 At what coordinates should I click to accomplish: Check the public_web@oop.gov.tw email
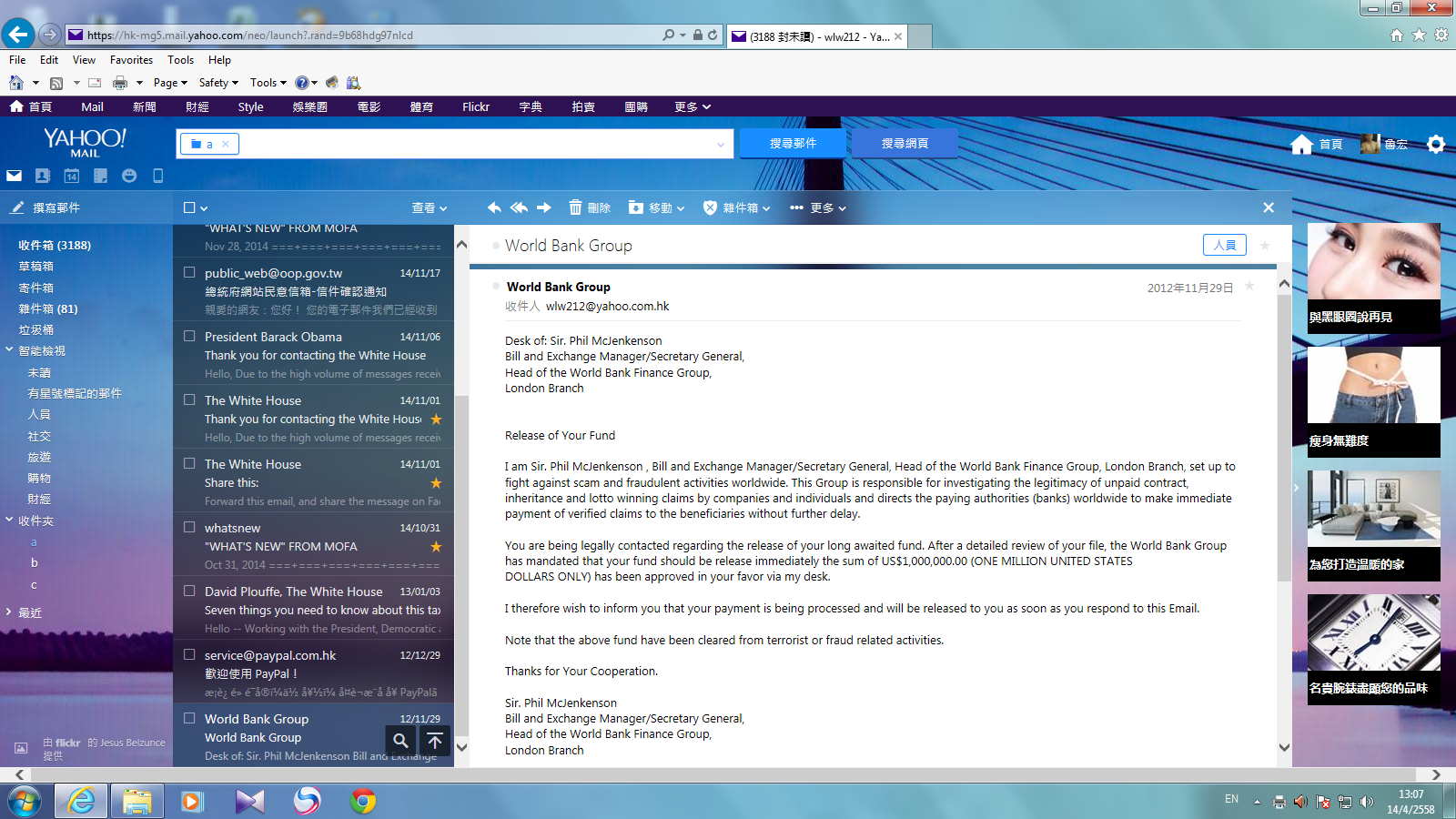point(189,272)
